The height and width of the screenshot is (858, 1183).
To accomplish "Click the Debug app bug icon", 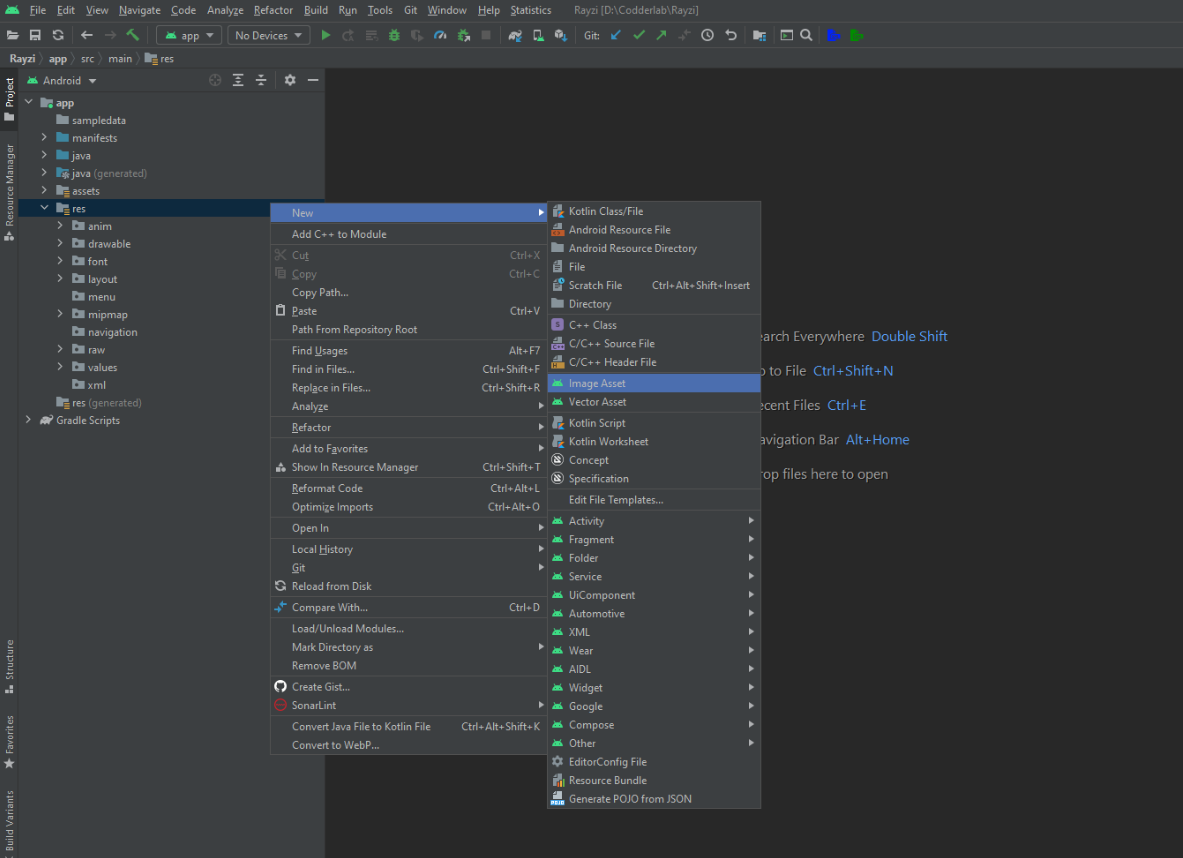I will (394, 35).
